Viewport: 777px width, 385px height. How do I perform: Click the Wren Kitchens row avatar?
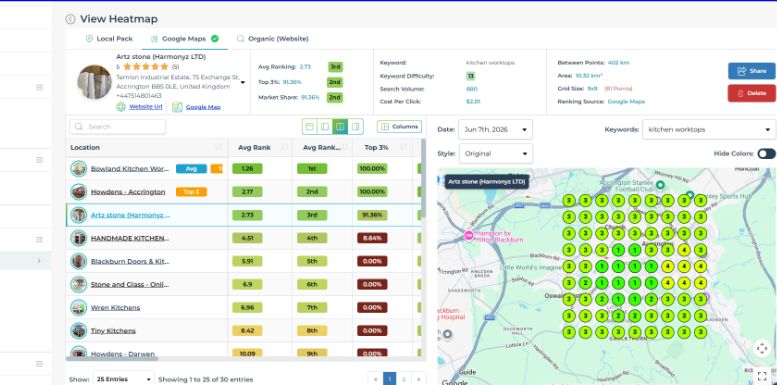point(78,308)
